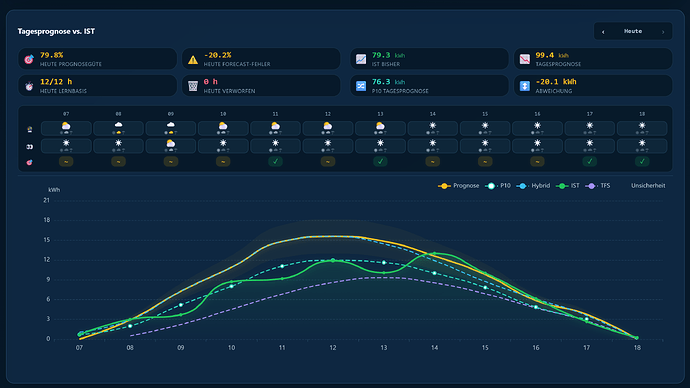
Task: Click the yellow tilde badge under hour 07
Action: point(66,161)
